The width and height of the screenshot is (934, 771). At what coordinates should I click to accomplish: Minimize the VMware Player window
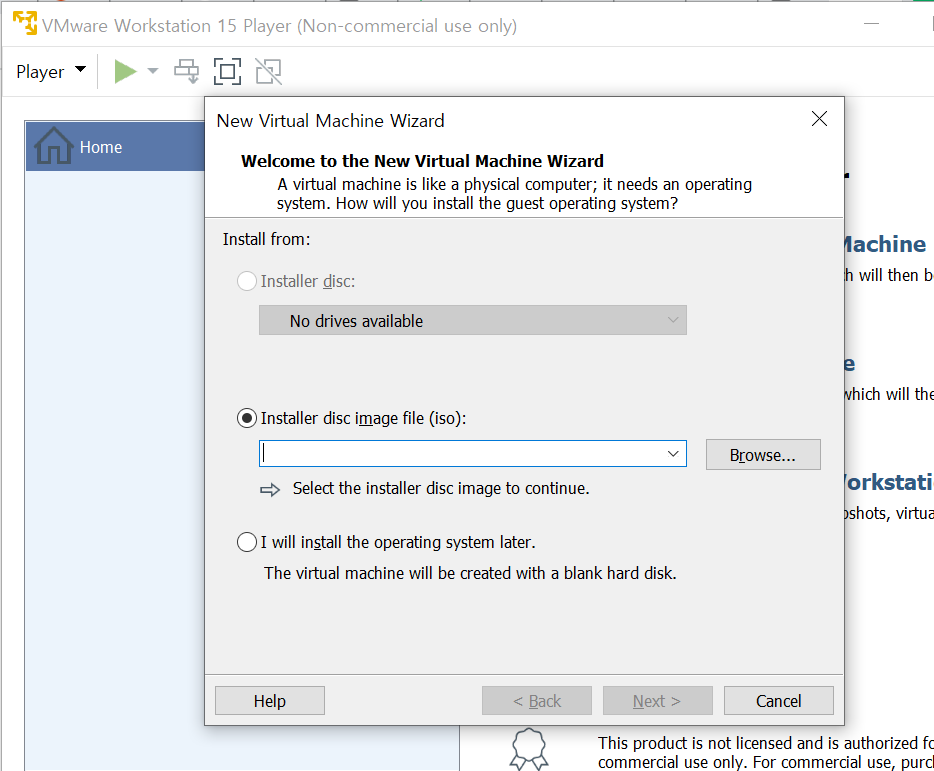click(871, 24)
